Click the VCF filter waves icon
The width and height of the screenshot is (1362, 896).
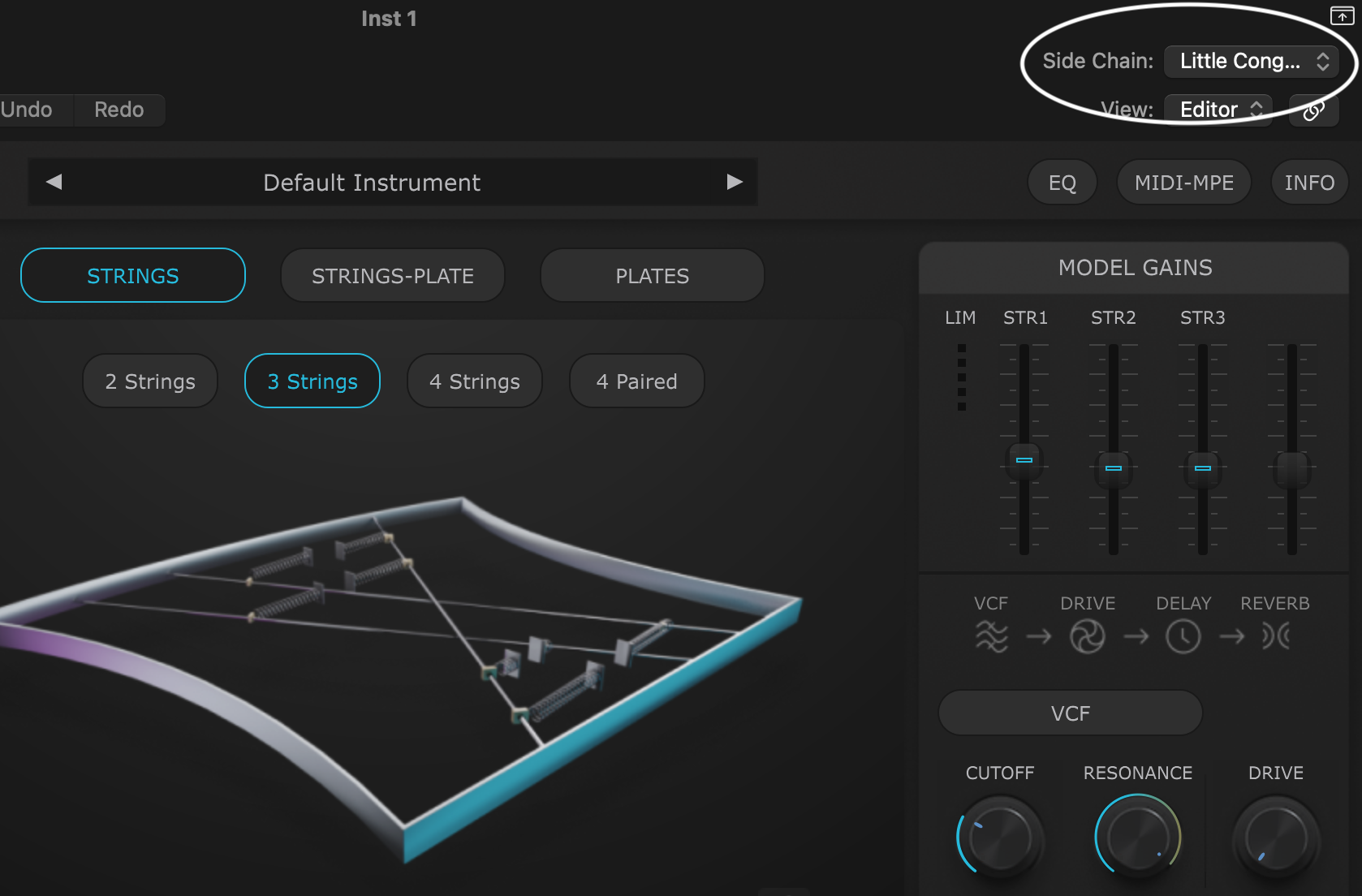point(992,636)
